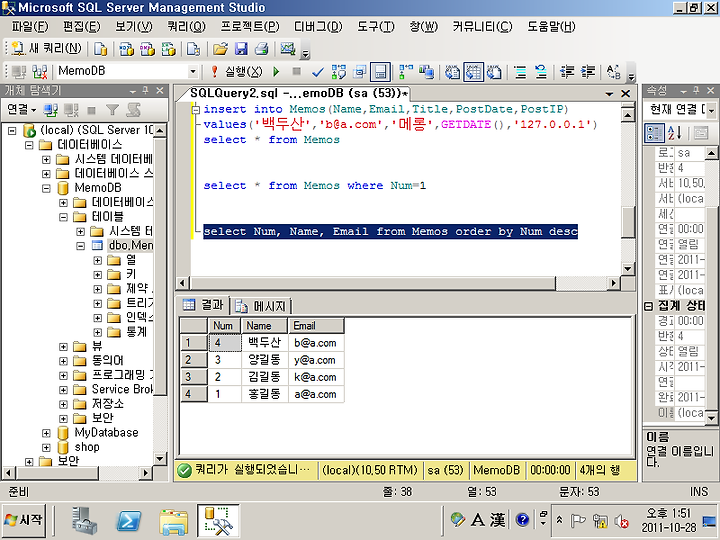720x540 pixels.
Task: Click the Activity Monitor toolbar icon
Action: click(x=288, y=48)
